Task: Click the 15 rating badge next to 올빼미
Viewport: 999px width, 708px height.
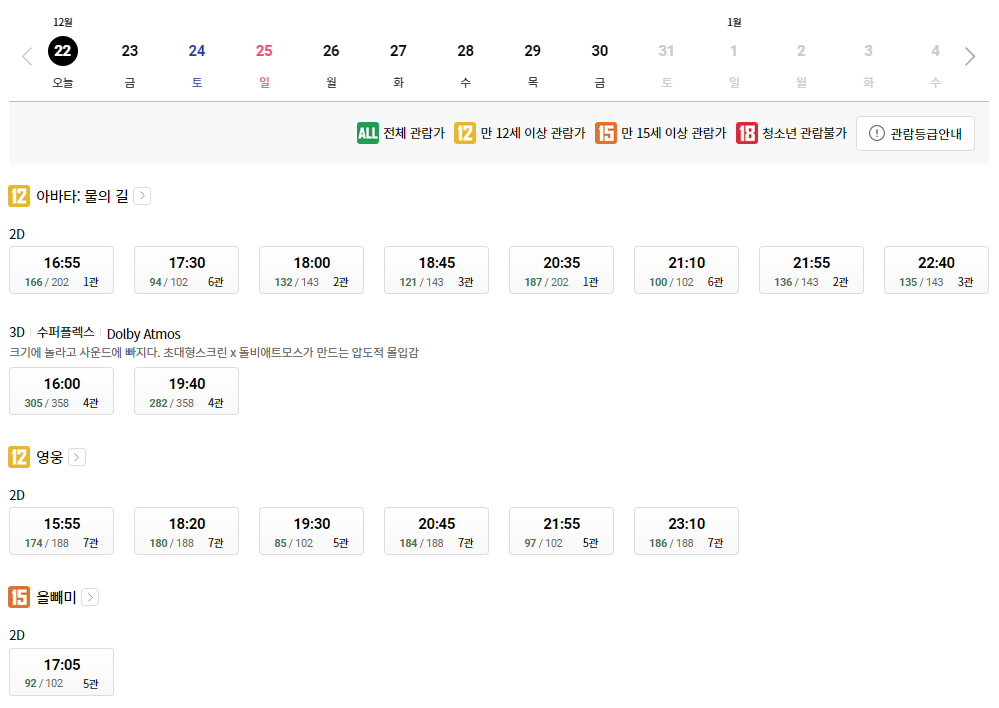Action: click(x=18, y=597)
